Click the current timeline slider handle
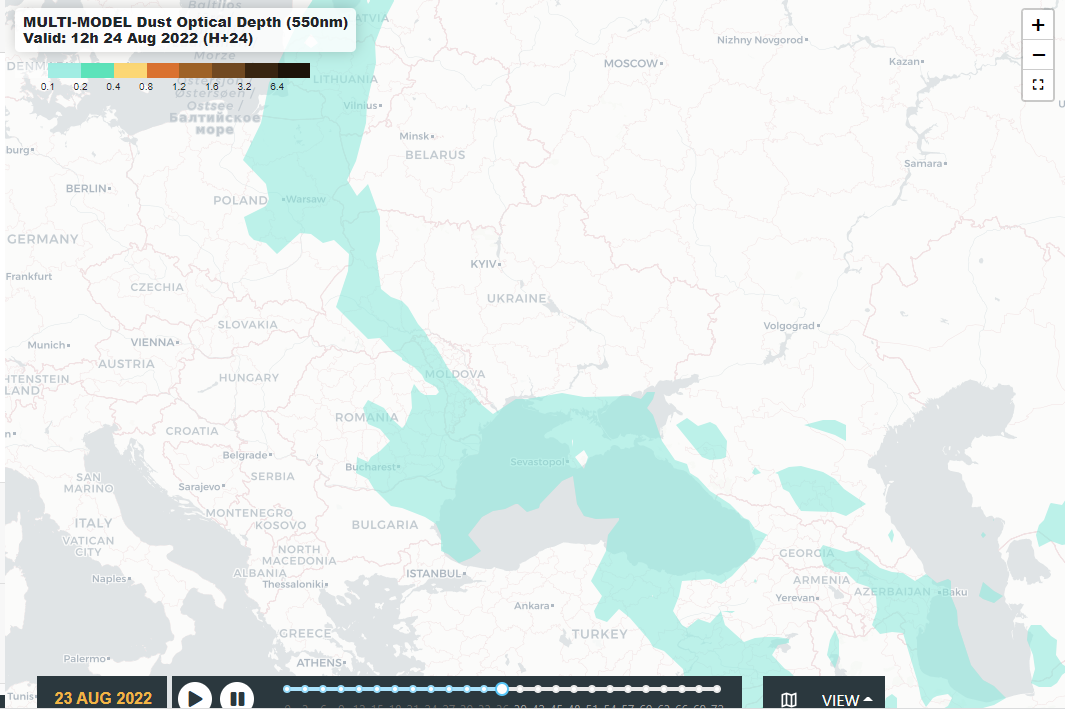 pyautogui.click(x=502, y=688)
